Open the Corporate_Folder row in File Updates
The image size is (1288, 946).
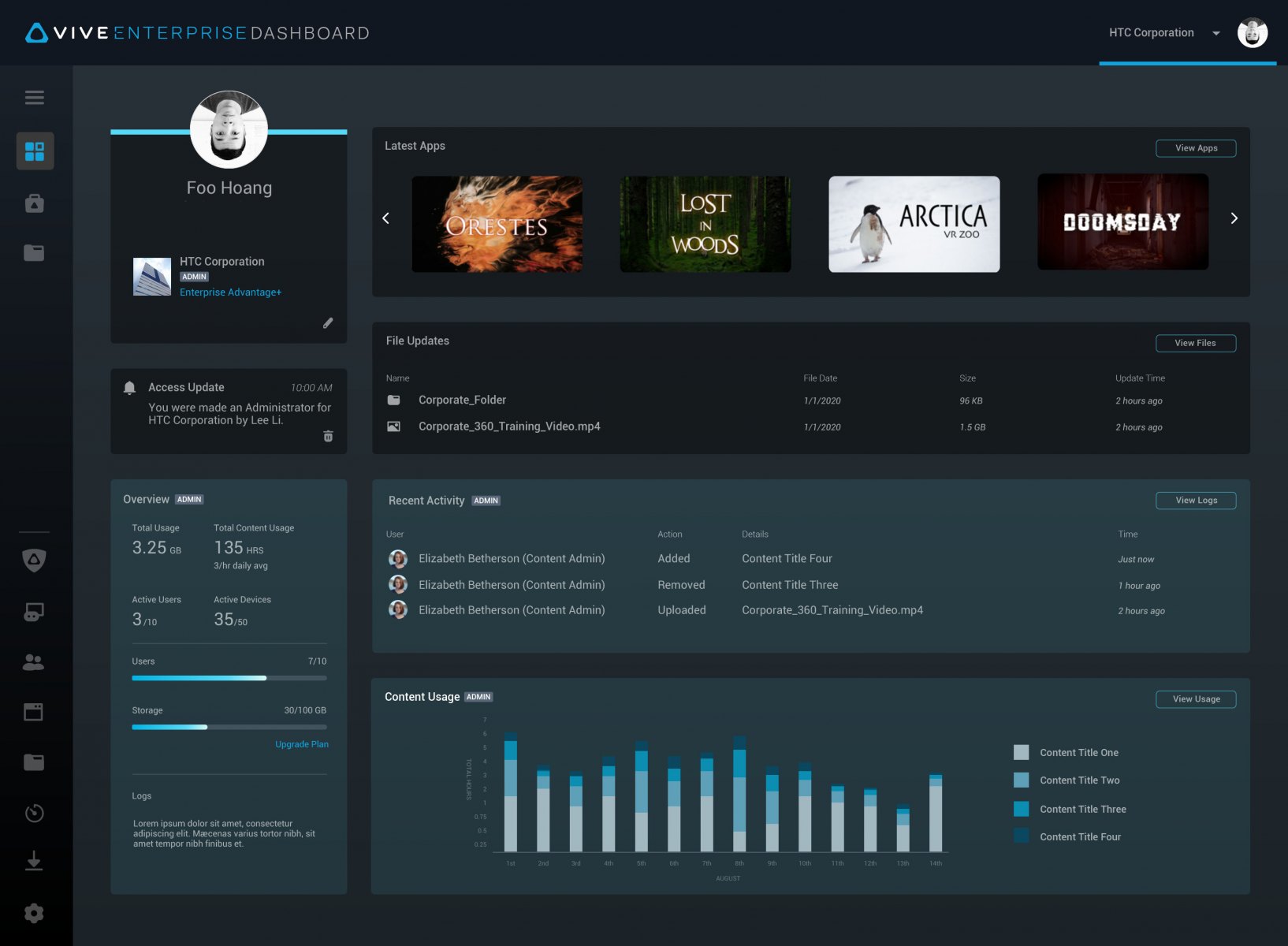(x=462, y=400)
